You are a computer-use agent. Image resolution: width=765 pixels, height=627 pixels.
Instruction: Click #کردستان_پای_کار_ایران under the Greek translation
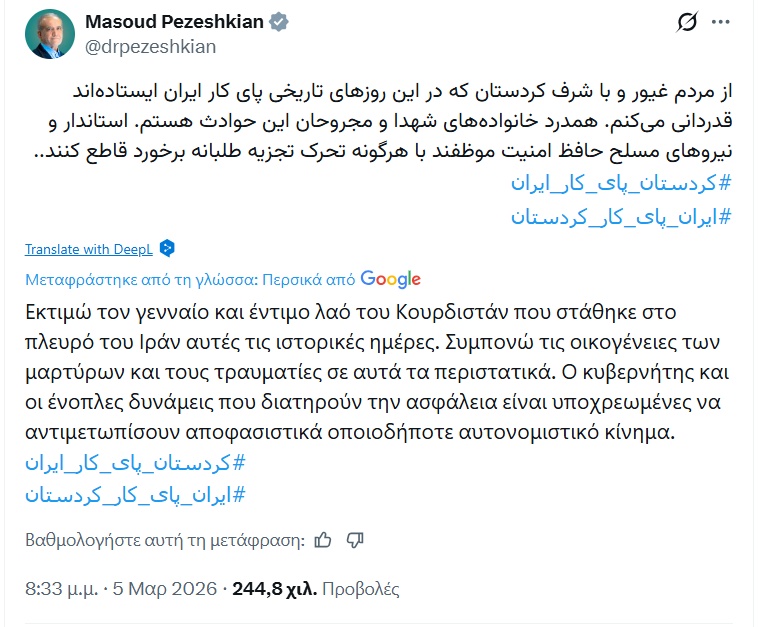pyautogui.click(x=135, y=463)
